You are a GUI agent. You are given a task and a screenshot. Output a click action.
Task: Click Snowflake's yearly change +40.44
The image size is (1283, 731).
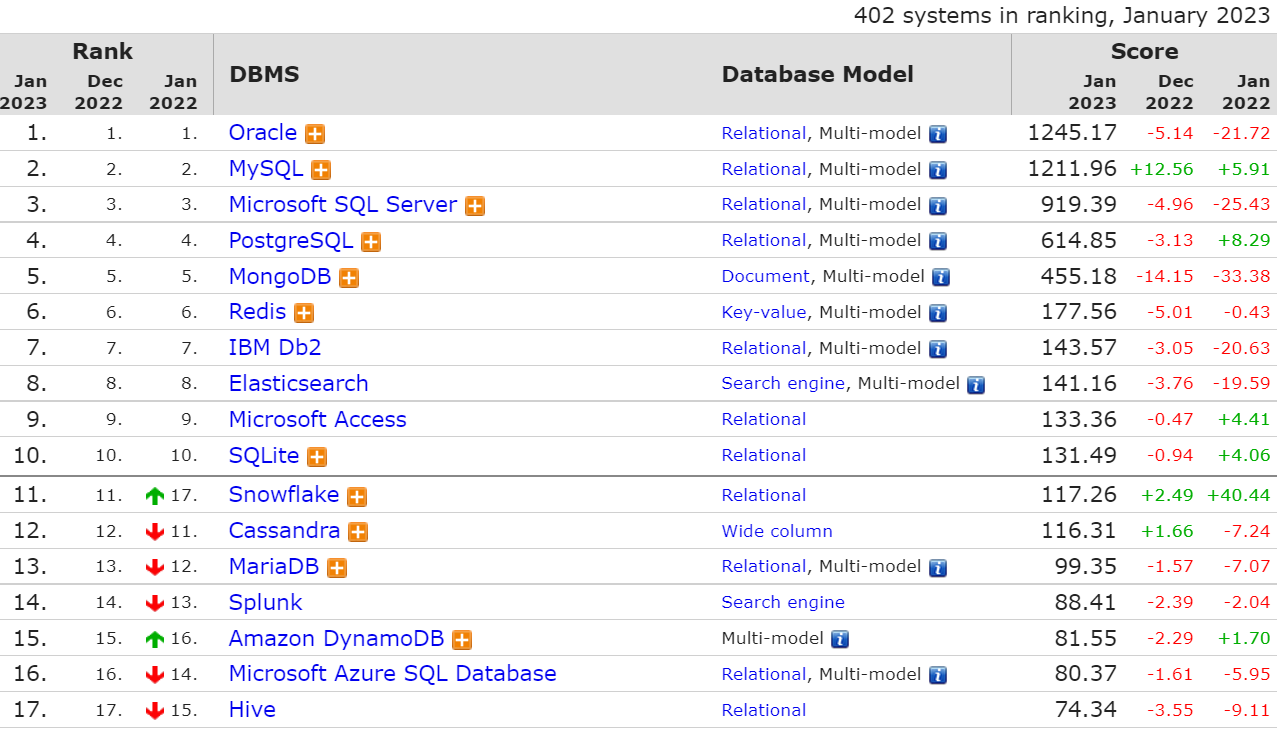pos(1239,496)
